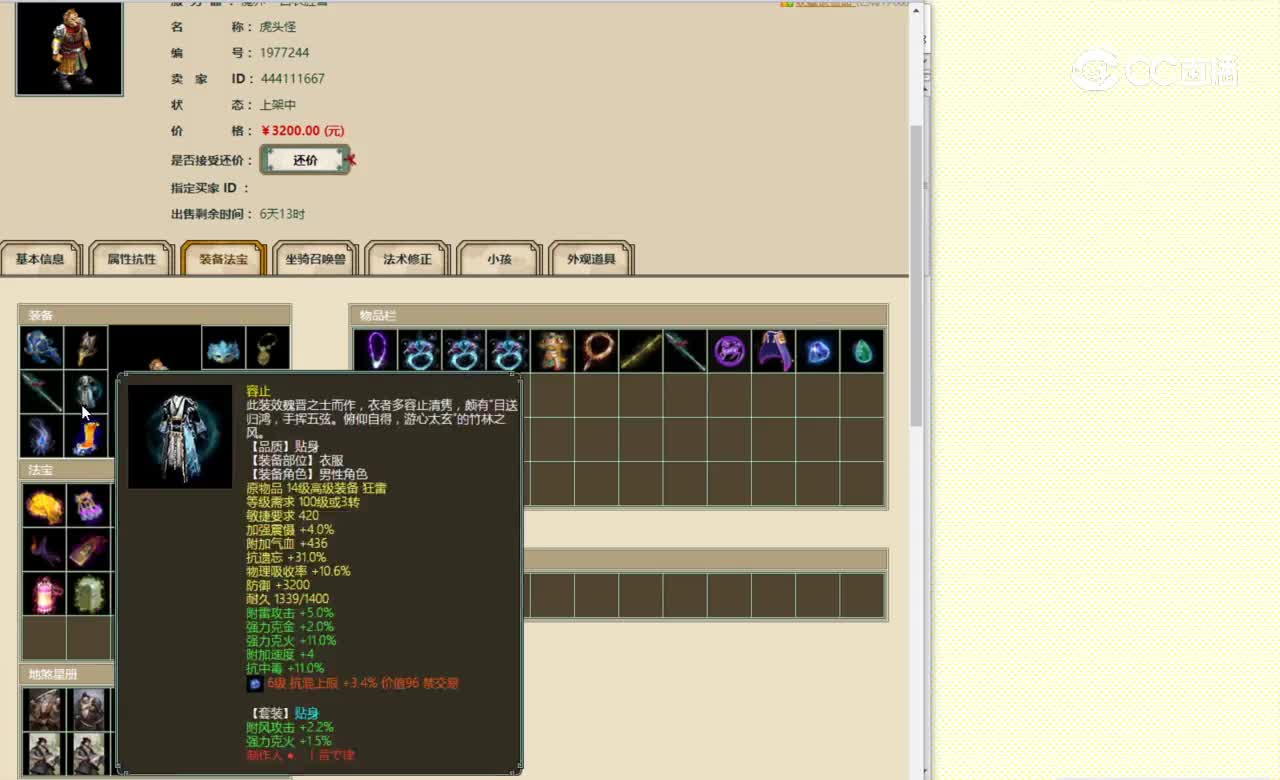
Task: Select the green spear in 物品栏
Action: pyautogui.click(x=684, y=351)
